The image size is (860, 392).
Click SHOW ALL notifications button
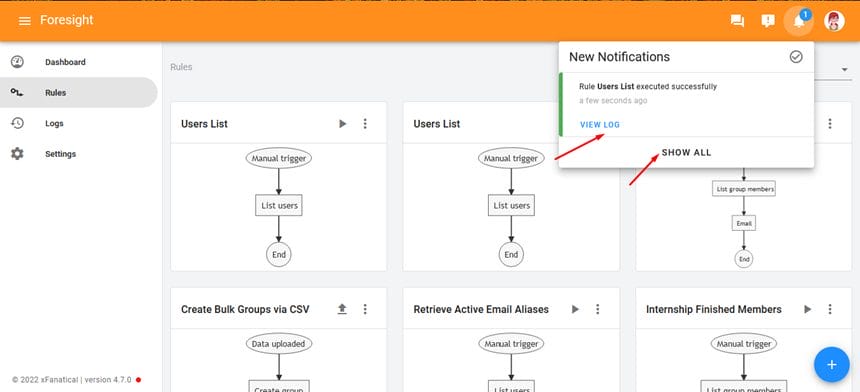click(686, 152)
